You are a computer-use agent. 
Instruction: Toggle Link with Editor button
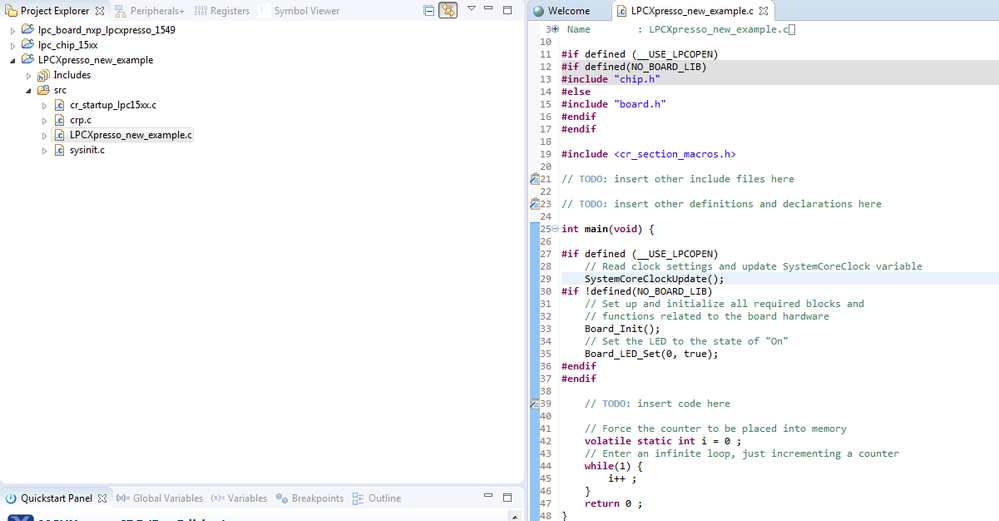point(448,10)
